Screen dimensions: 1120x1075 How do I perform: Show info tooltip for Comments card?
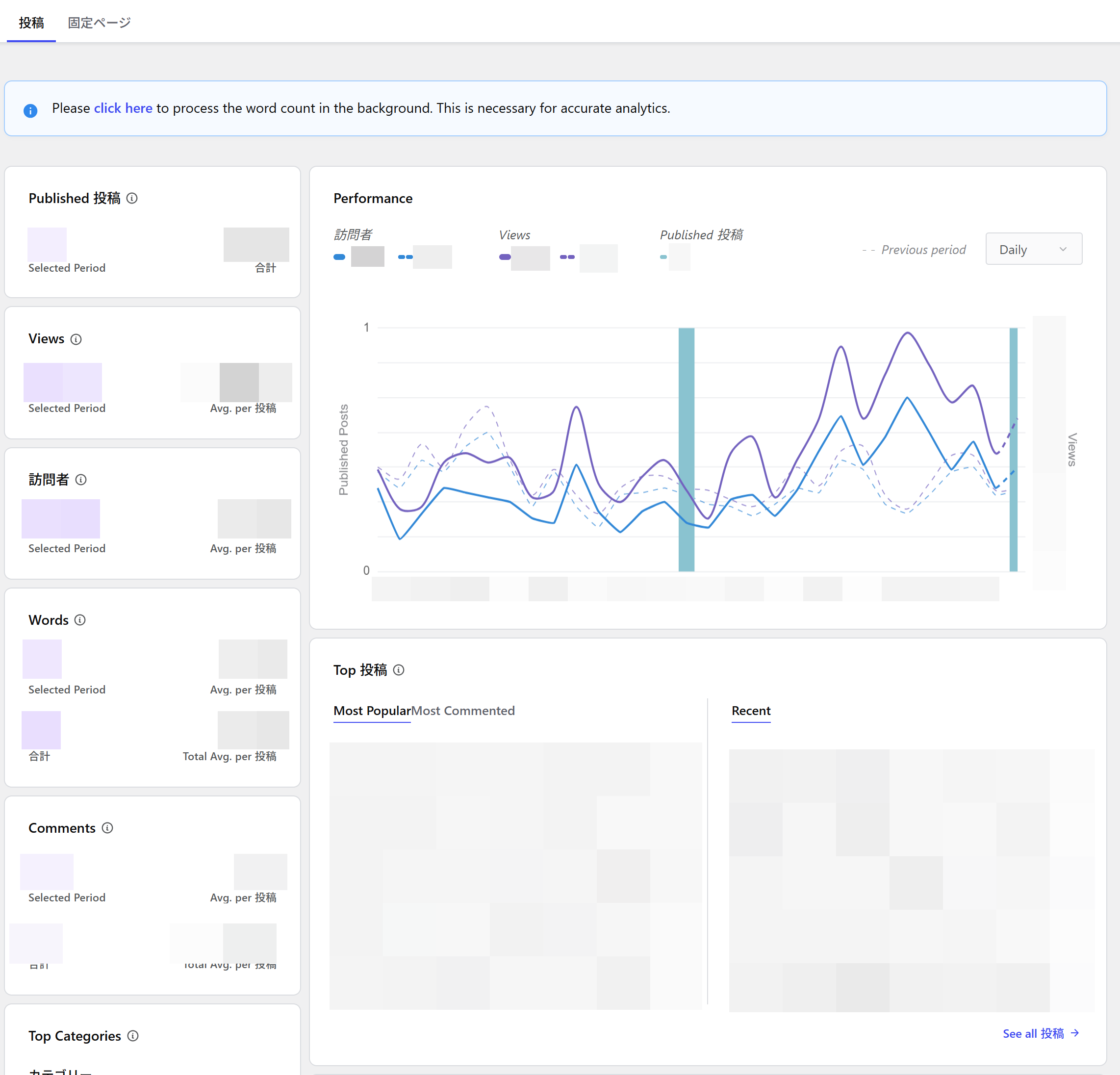(107, 828)
